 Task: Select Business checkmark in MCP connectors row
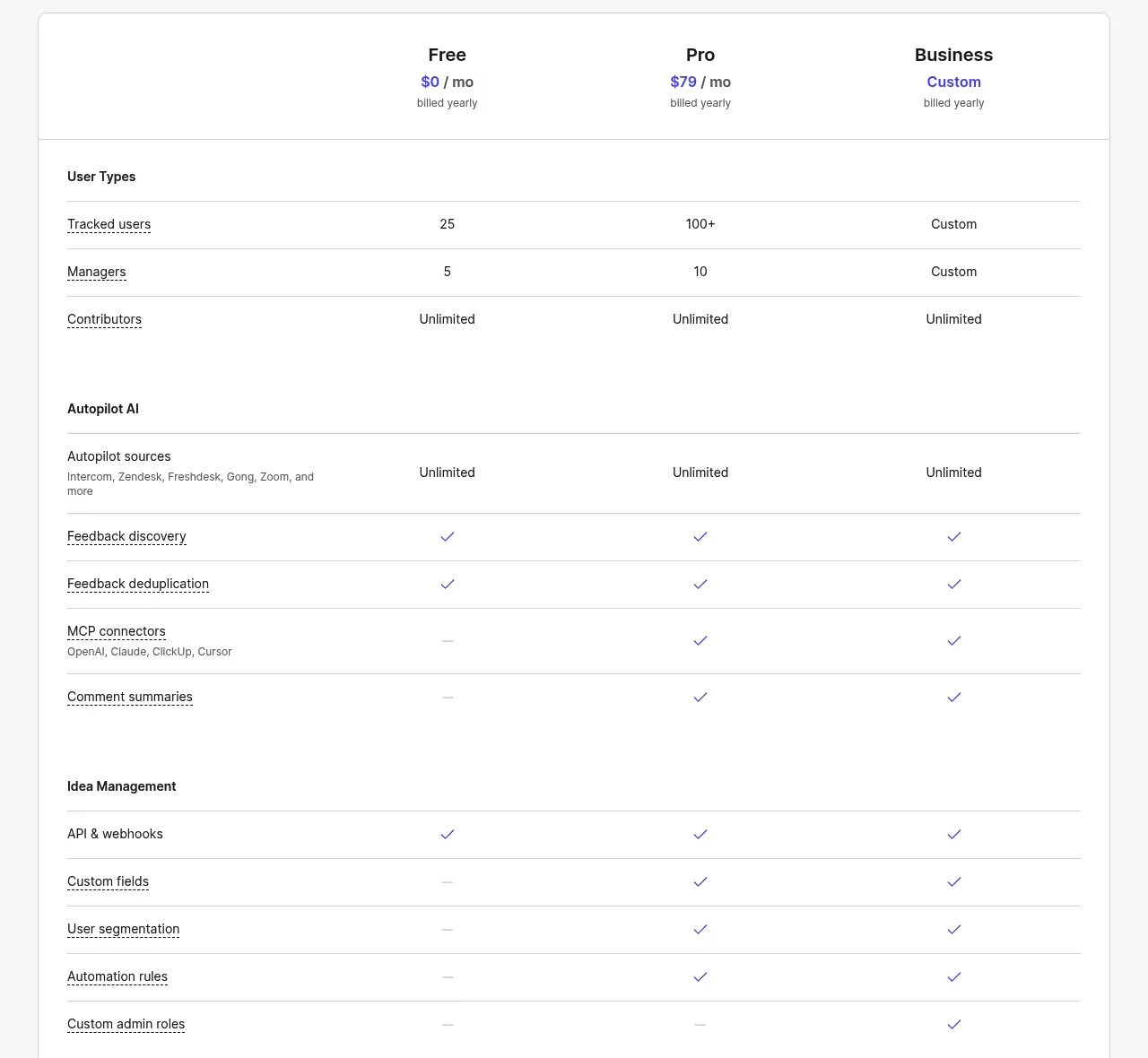coord(954,640)
